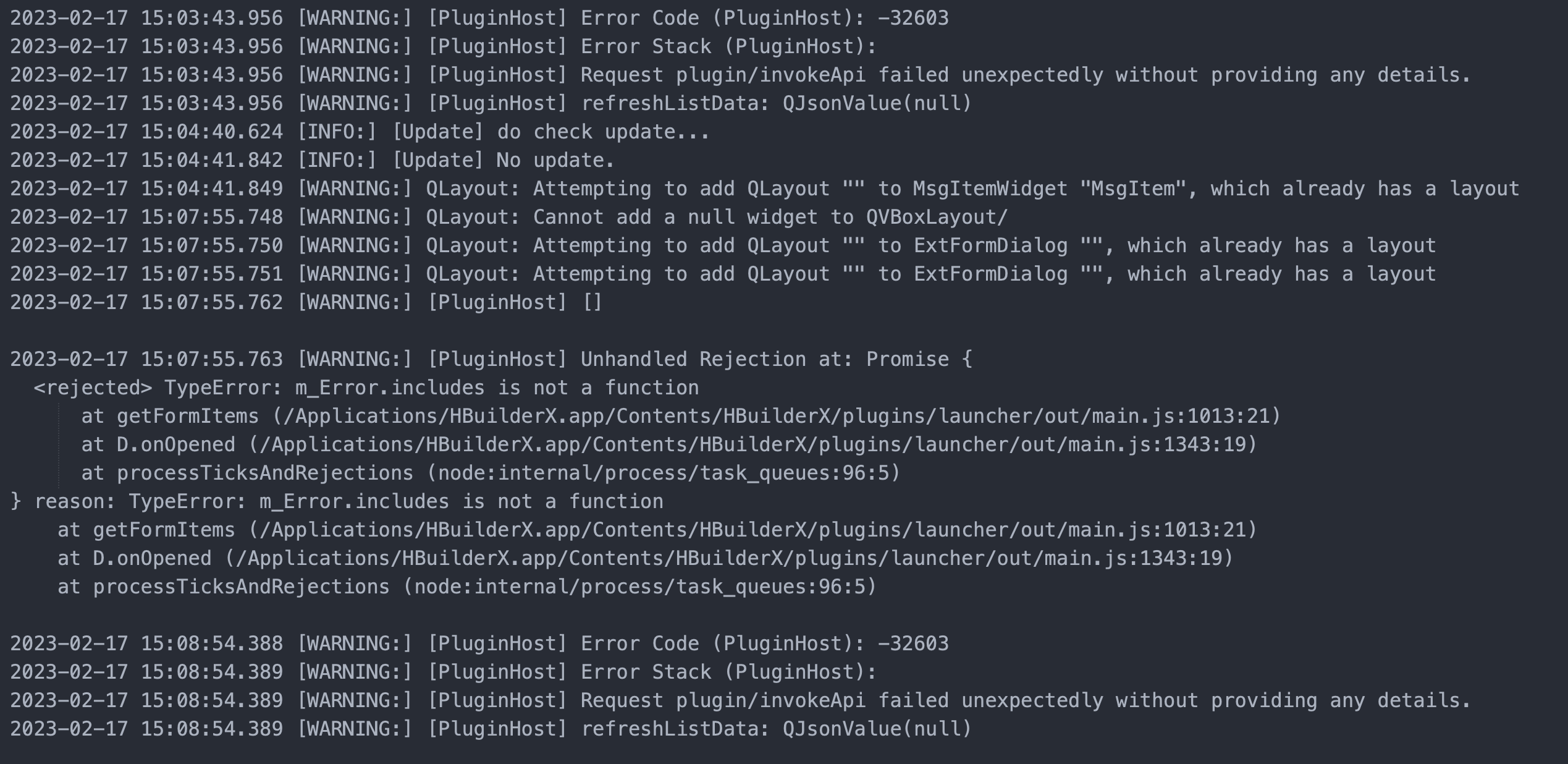The image size is (1568, 764).
Task: Click the 15:08:54.388 Error Code -32603 line
Action: [x=479, y=643]
